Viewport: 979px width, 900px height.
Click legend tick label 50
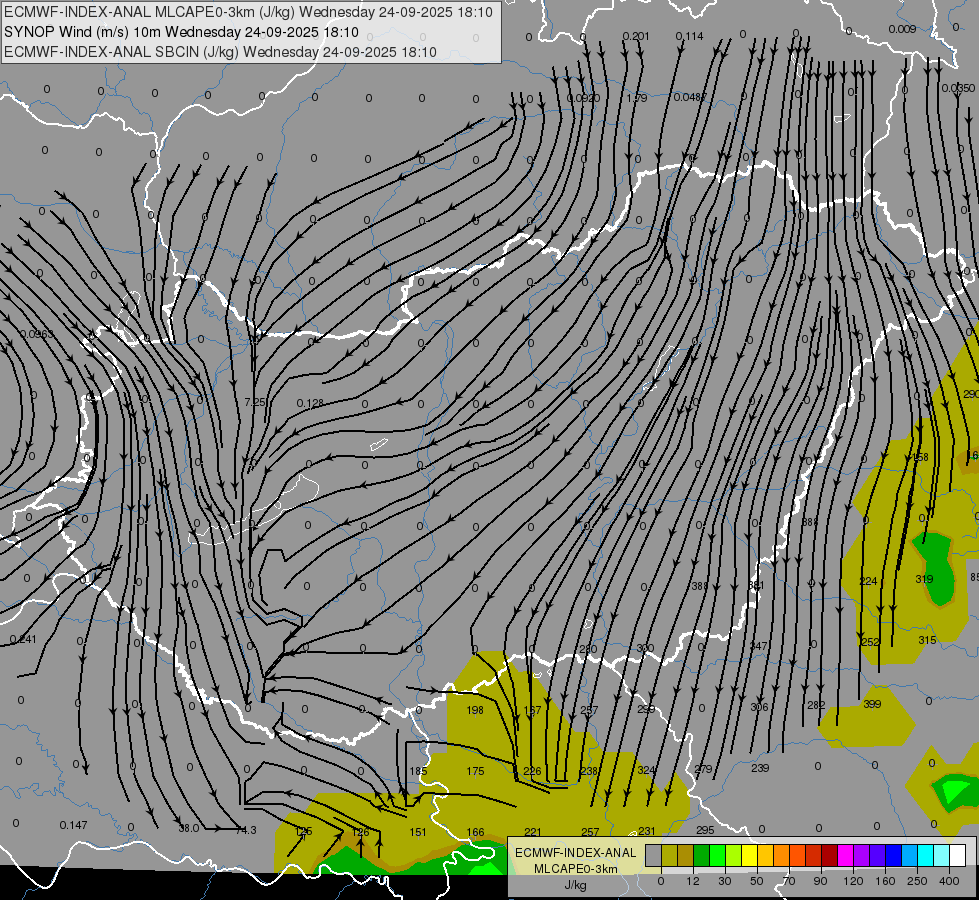pyautogui.click(x=757, y=881)
